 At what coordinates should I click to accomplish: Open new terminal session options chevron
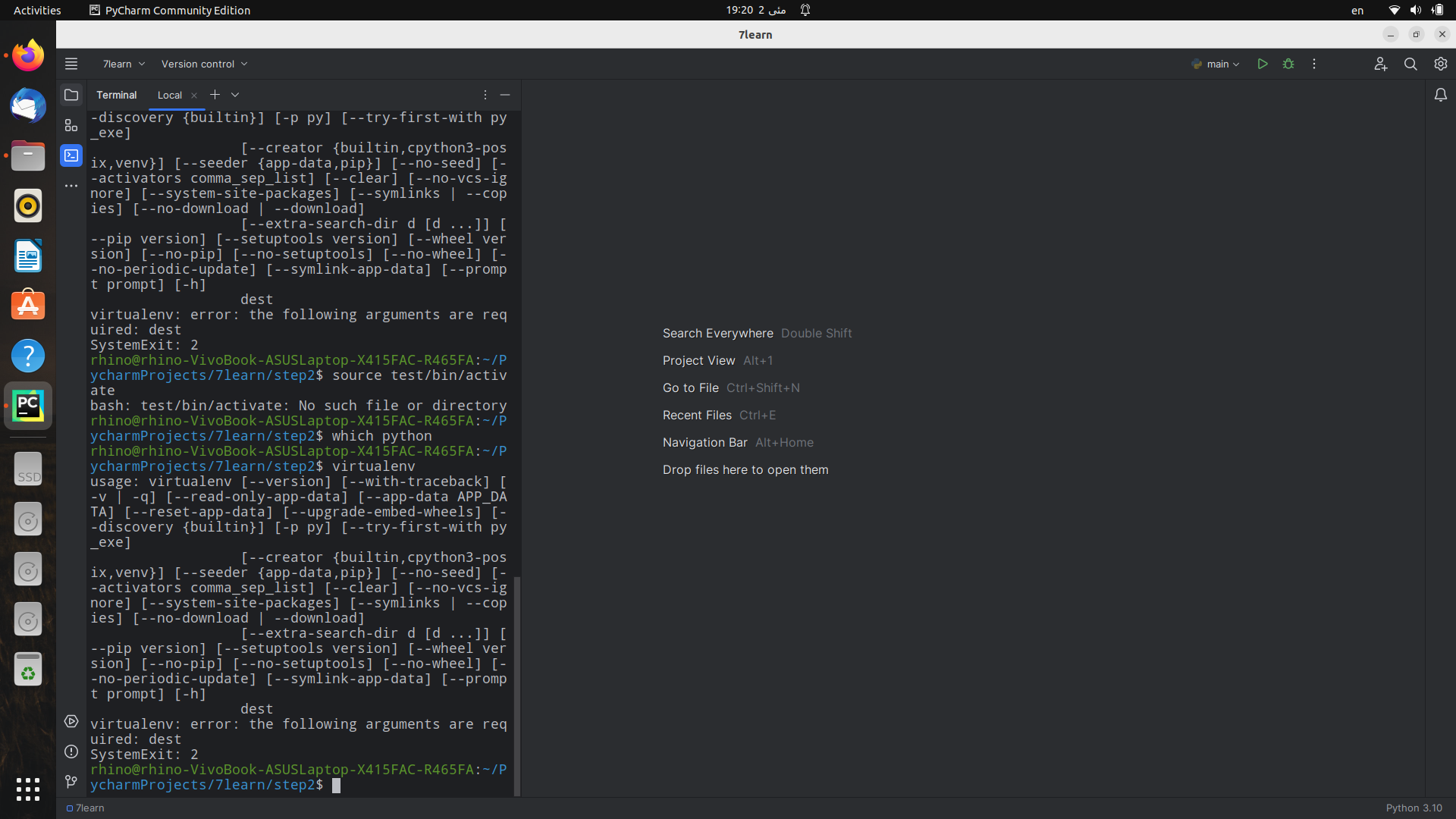[x=235, y=95]
